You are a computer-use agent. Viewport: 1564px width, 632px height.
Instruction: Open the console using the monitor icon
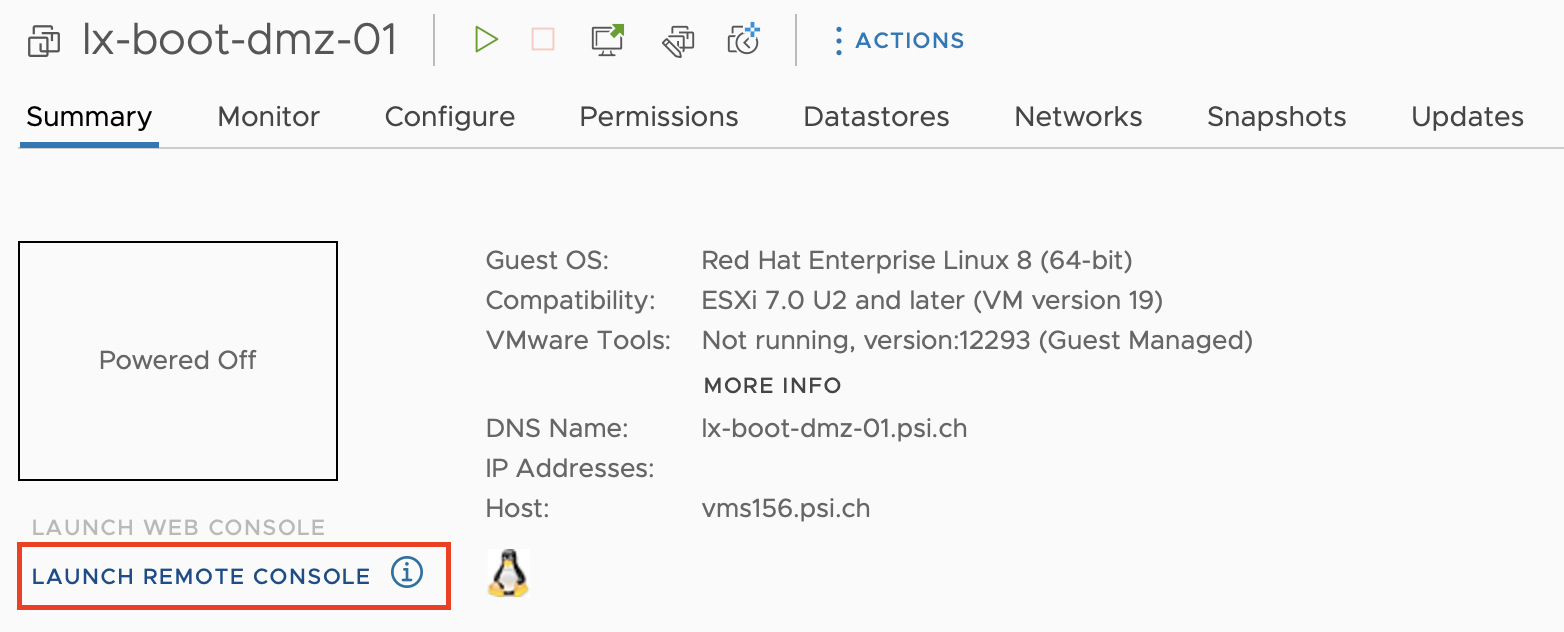(x=608, y=40)
